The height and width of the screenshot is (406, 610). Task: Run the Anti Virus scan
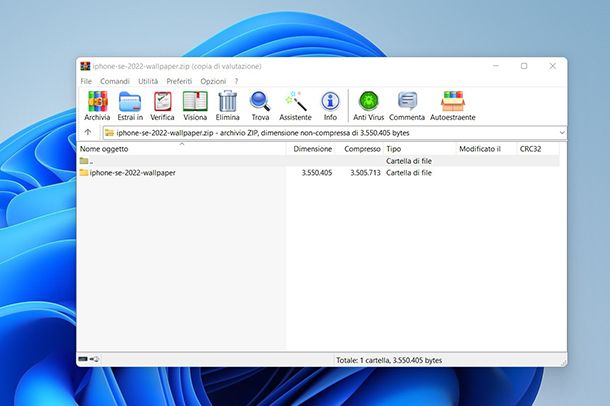coord(368,105)
